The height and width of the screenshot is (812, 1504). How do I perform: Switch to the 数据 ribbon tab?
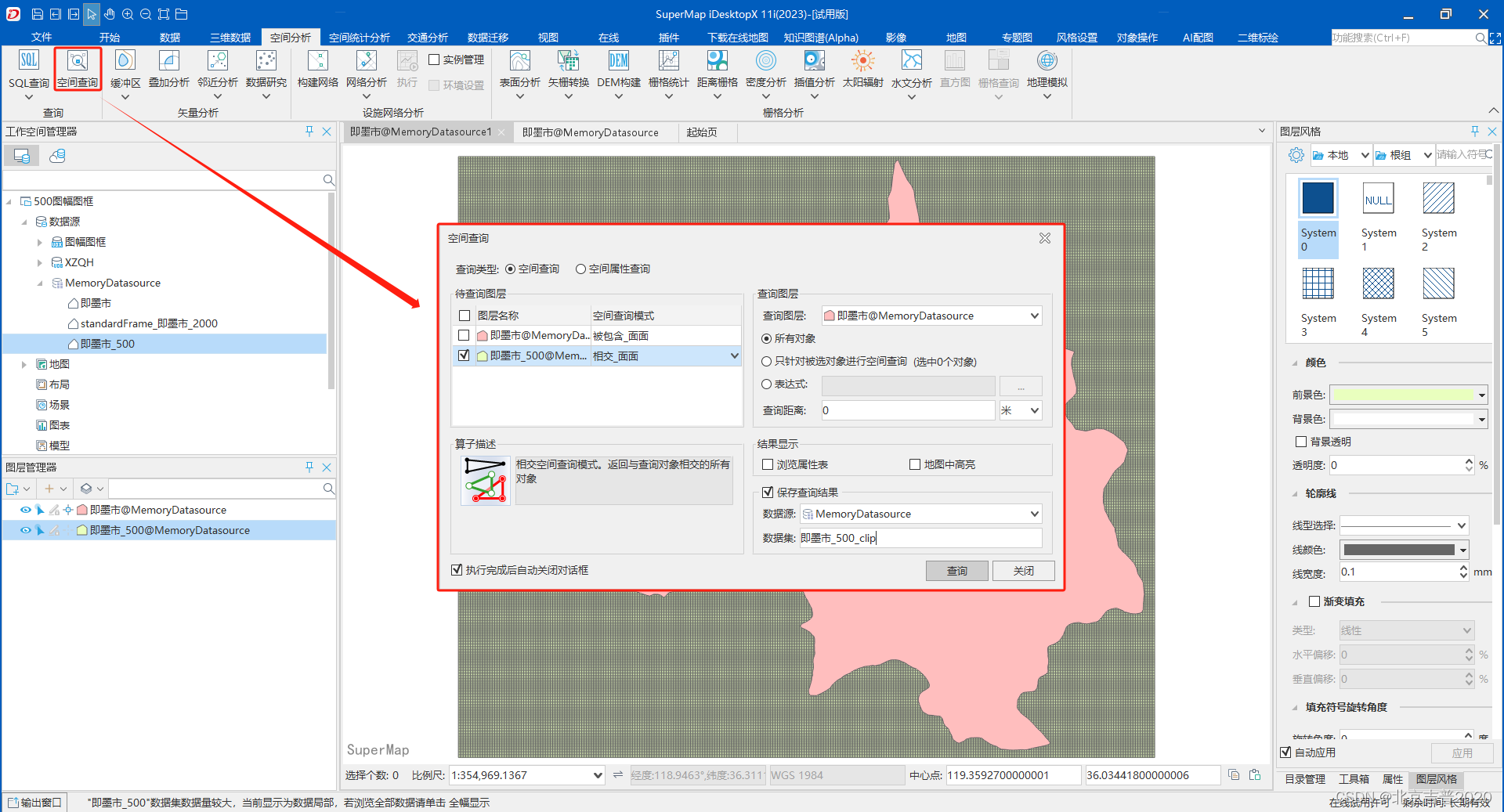[170, 38]
